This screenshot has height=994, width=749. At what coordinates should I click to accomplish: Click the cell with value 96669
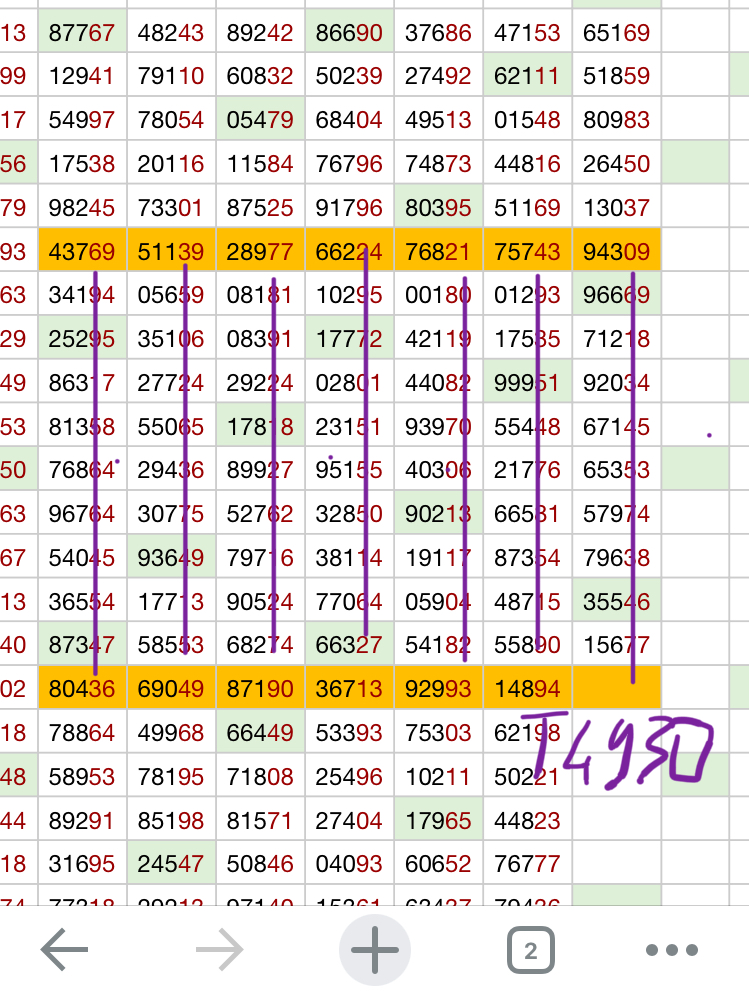tap(616, 296)
